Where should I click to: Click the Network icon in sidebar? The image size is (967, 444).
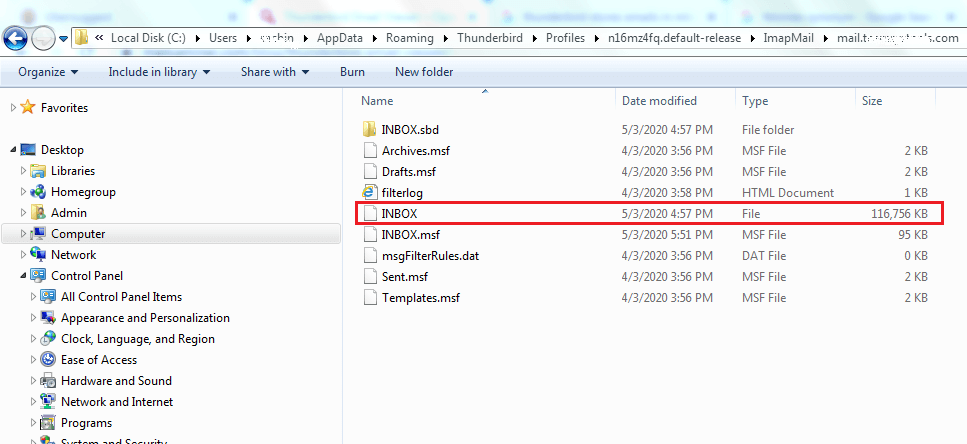tap(38, 255)
